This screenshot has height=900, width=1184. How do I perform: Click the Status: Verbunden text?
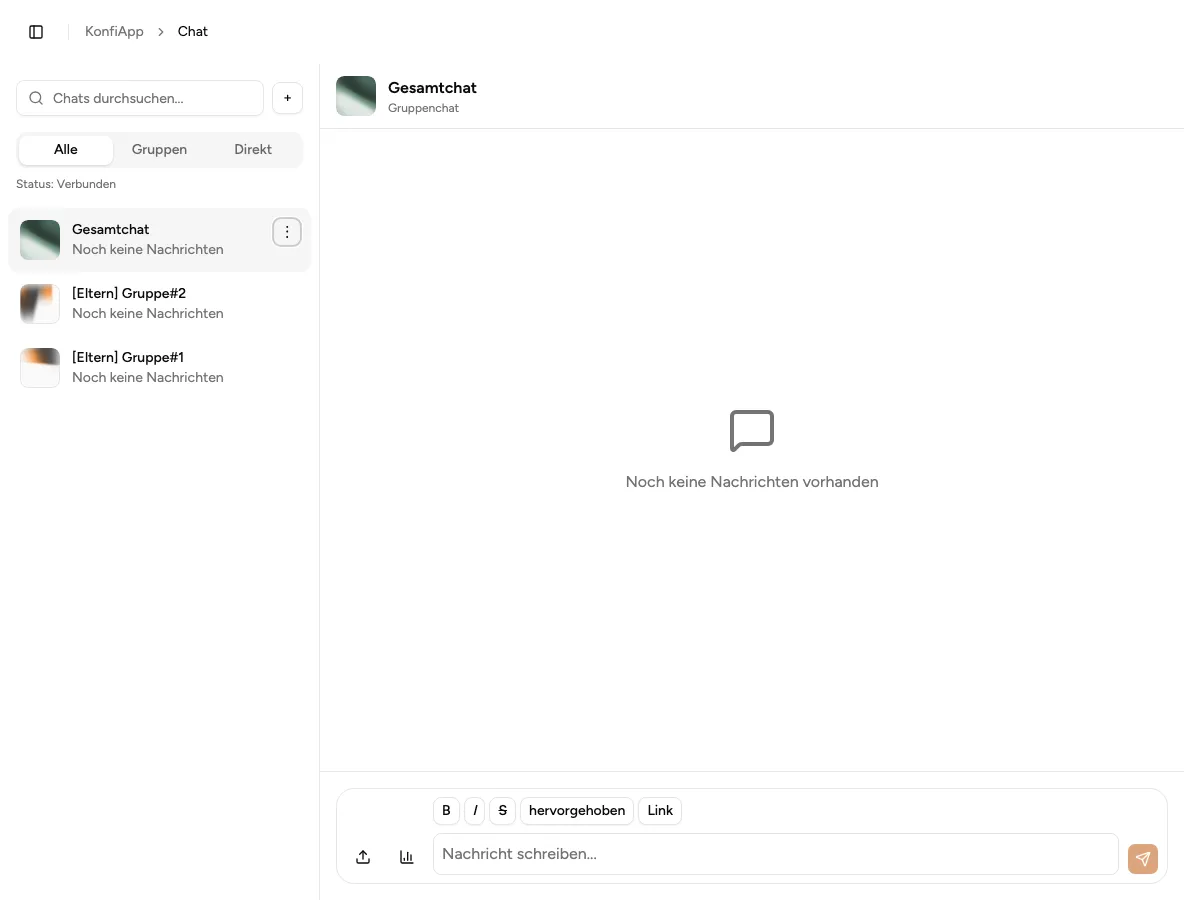click(66, 184)
